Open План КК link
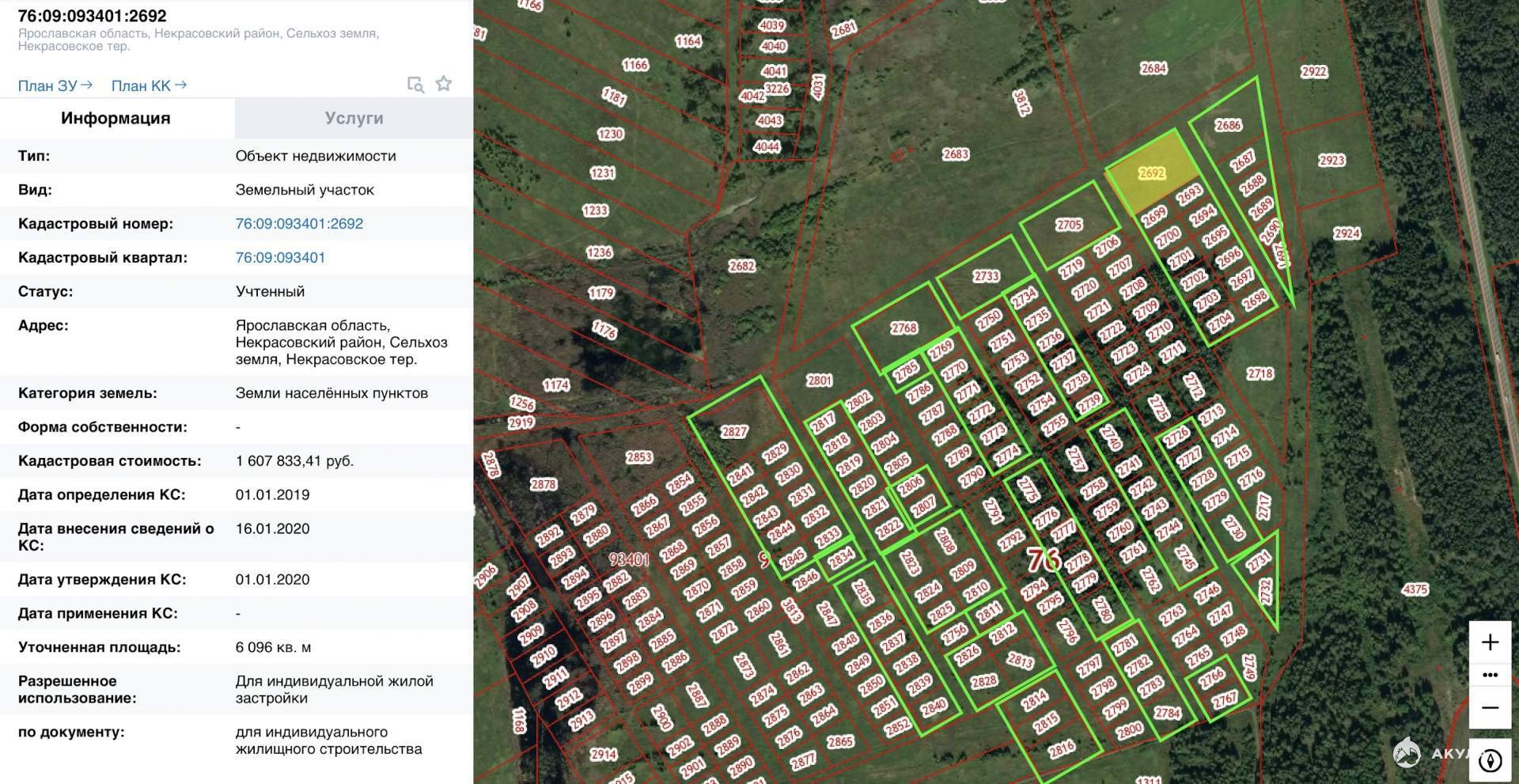The image size is (1519, 784). click(x=149, y=85)
